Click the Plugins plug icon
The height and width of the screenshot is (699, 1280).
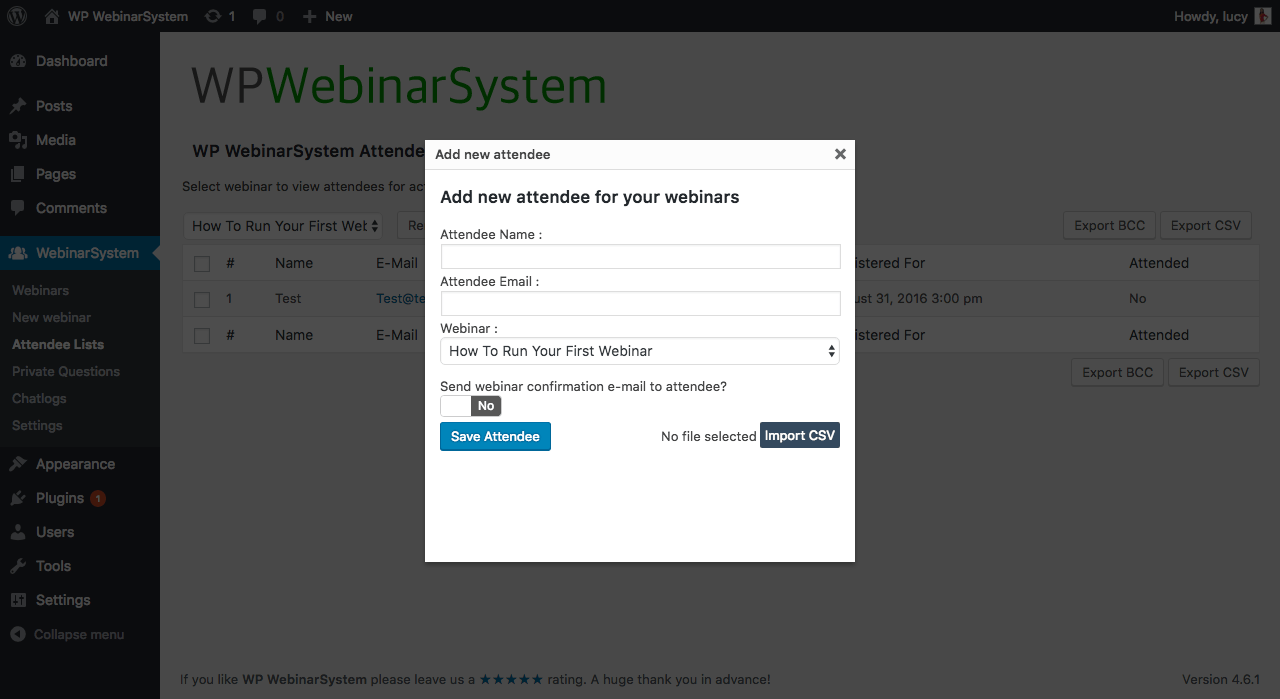18,498
